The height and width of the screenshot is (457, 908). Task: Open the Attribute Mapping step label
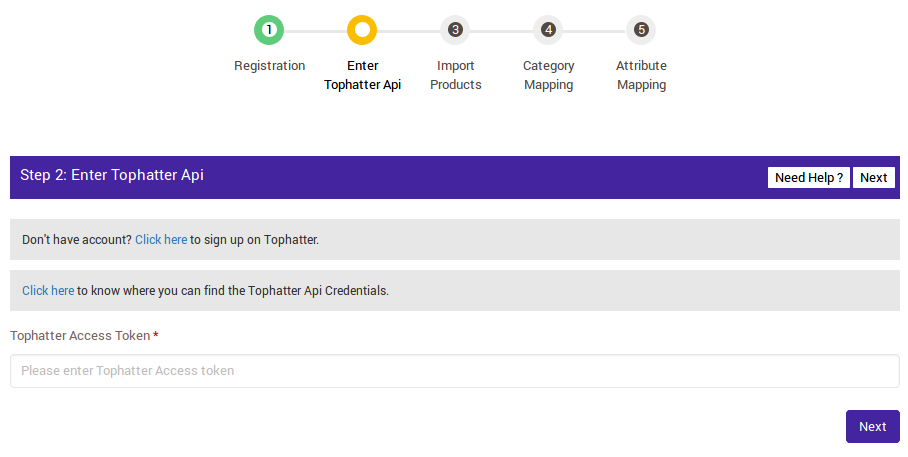[641, 75]
